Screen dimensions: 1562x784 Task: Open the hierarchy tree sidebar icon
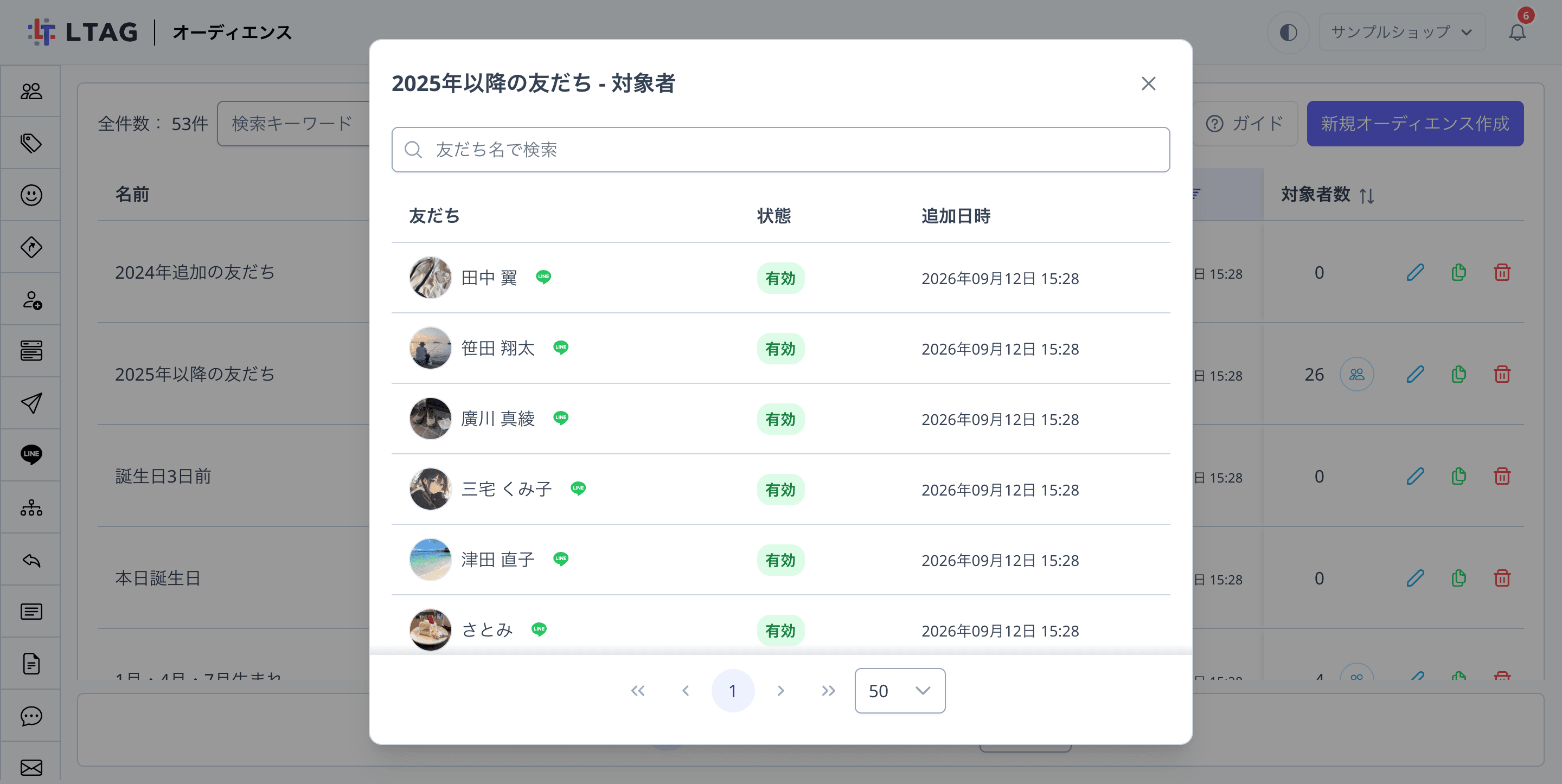(31, 507)
